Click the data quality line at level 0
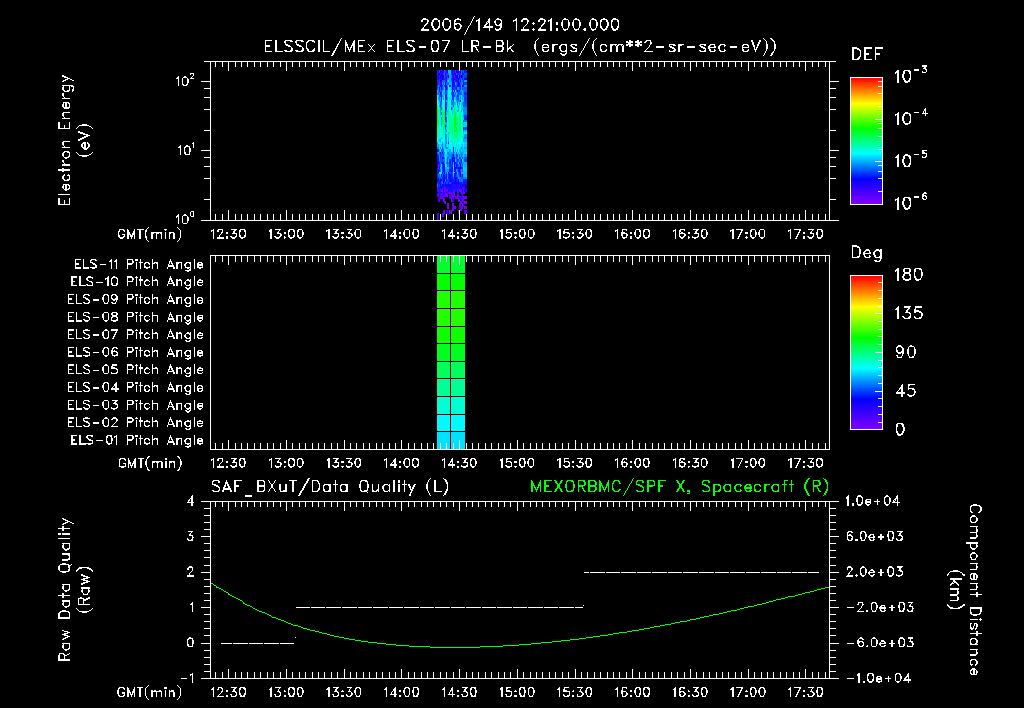Image resolution: width=1024 pixels, height=708 pixels. 258,643
